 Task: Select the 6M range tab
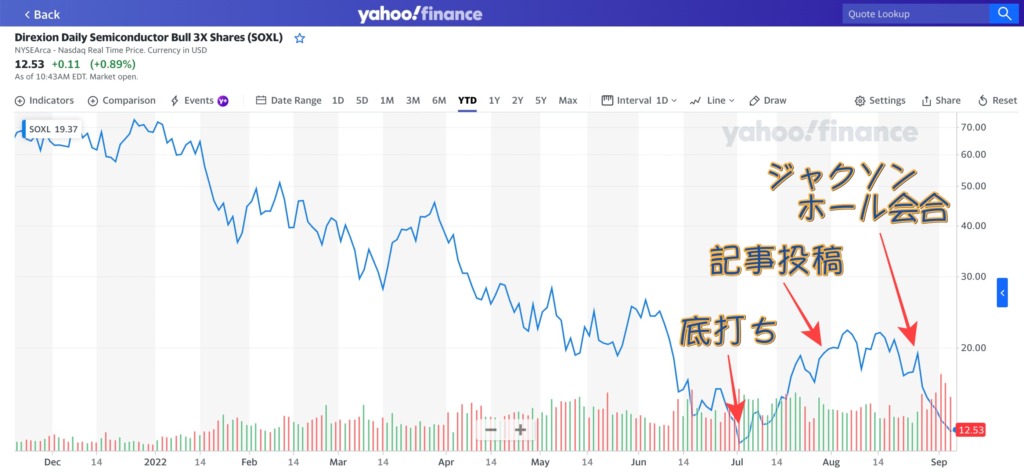pos(439,101)
